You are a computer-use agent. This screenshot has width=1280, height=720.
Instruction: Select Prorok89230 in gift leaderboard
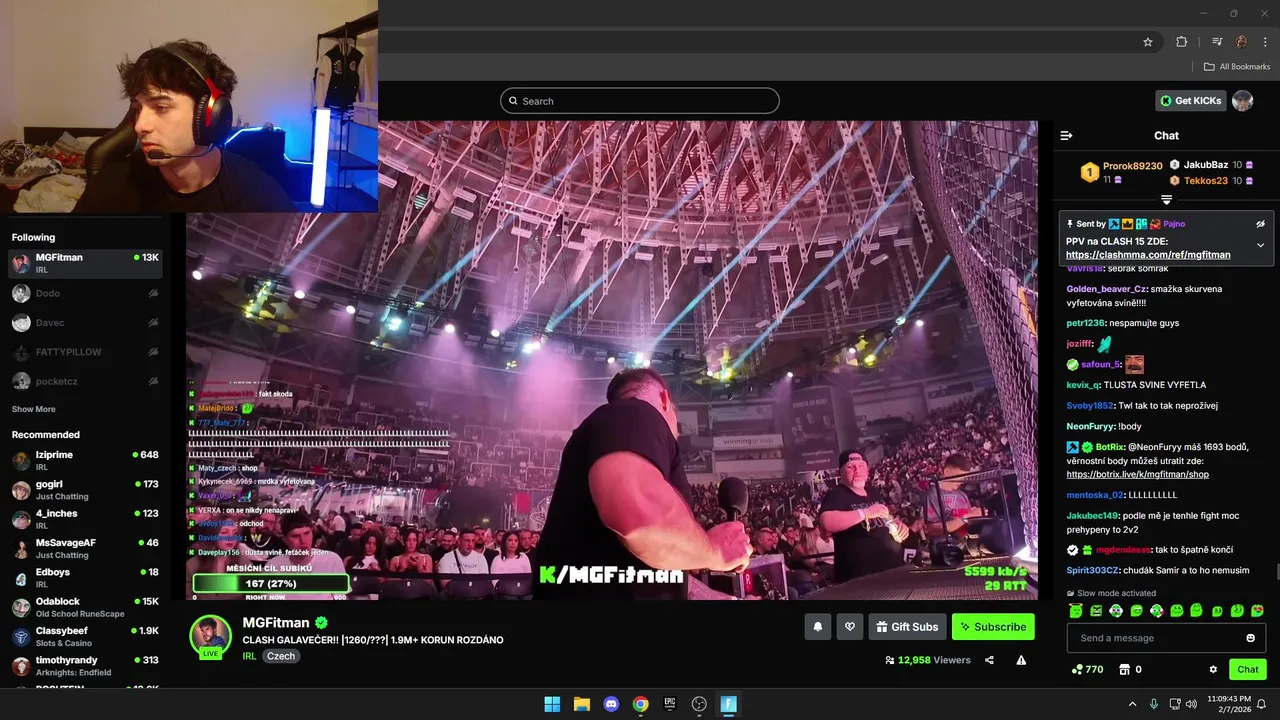[1132, 166]
